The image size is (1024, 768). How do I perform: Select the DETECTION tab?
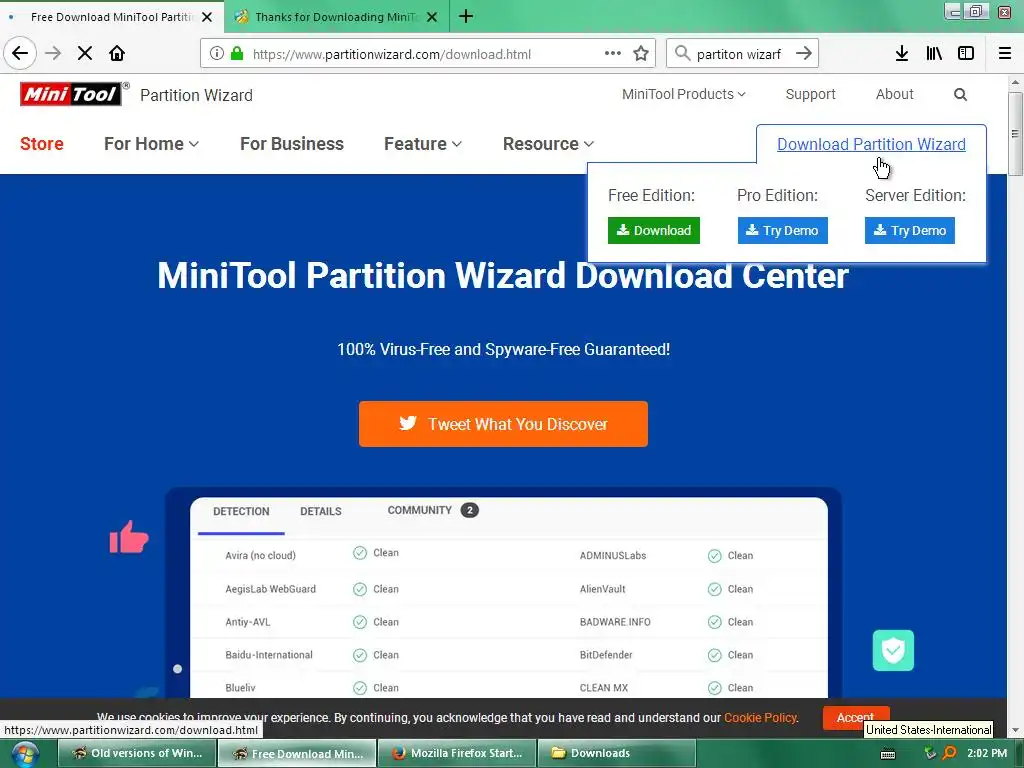coord(241,511)
